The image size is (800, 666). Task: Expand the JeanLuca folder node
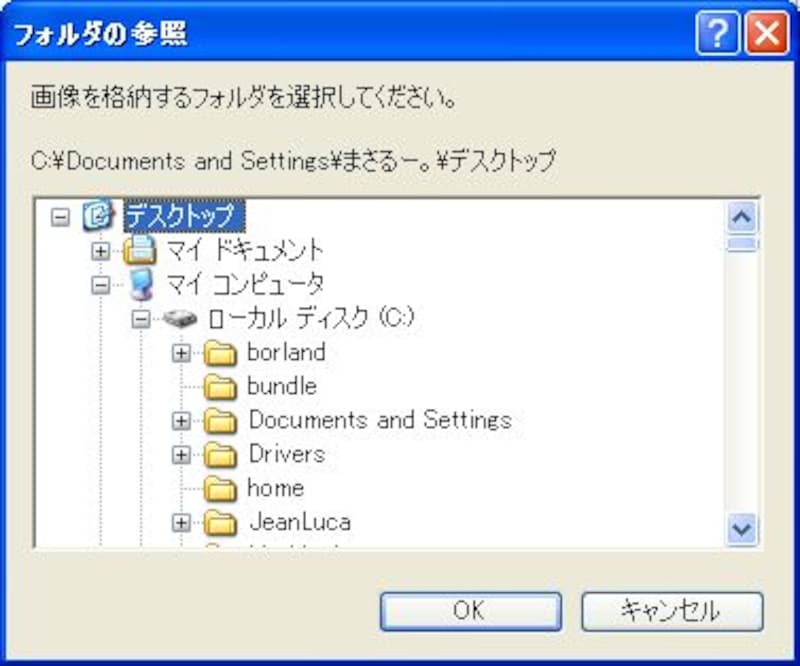tap(181, 522)
